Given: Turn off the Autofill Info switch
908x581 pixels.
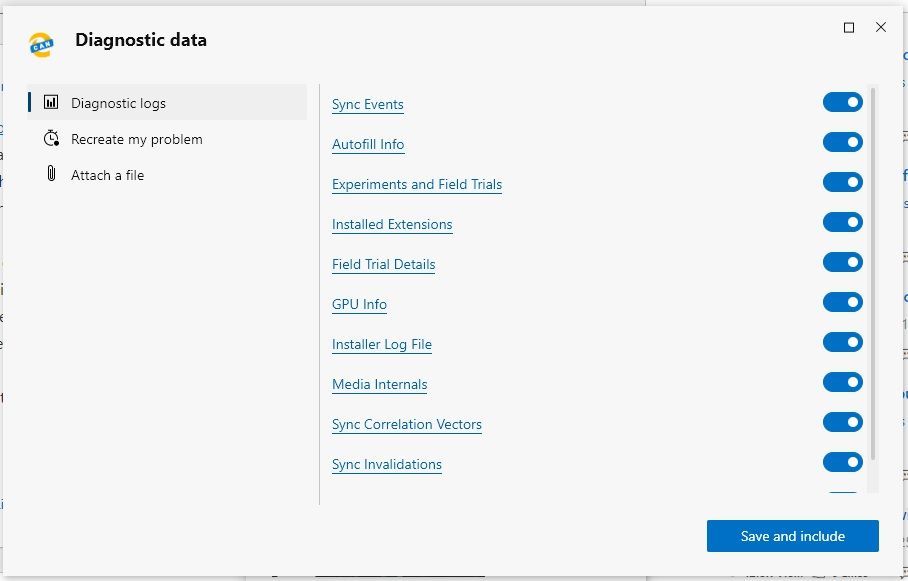Looking at the screenshot, I should pyautogui.click(x=843, y=142).
